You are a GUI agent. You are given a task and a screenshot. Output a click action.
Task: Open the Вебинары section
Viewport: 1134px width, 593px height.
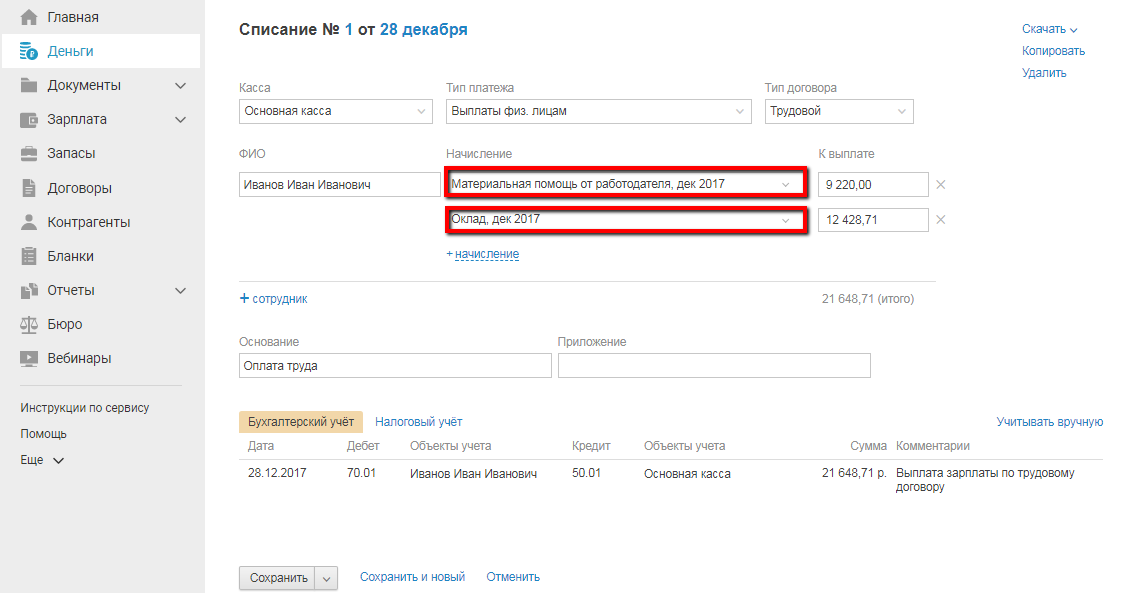coord(80,359)
